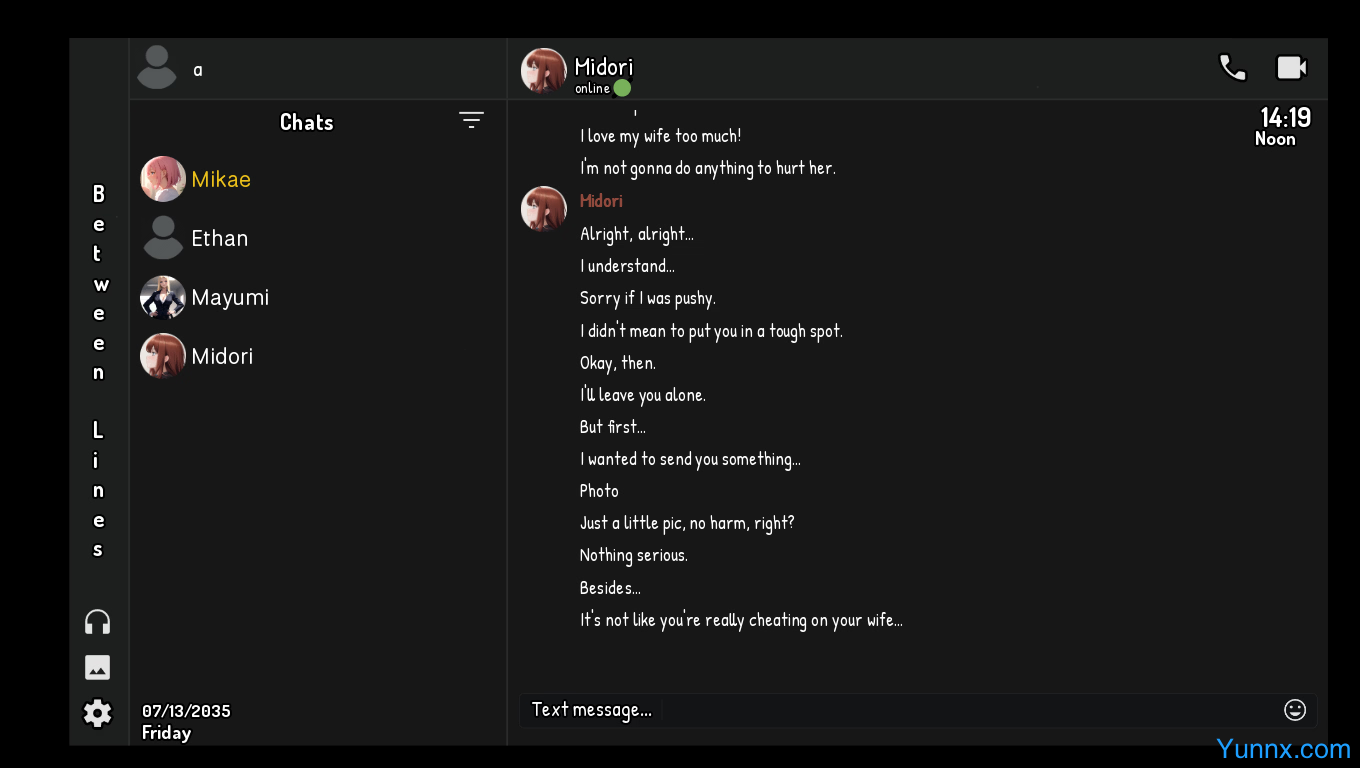The image size is (1360, 768).
Task: Click Midori's avatar in chat header
Action: 544,70
